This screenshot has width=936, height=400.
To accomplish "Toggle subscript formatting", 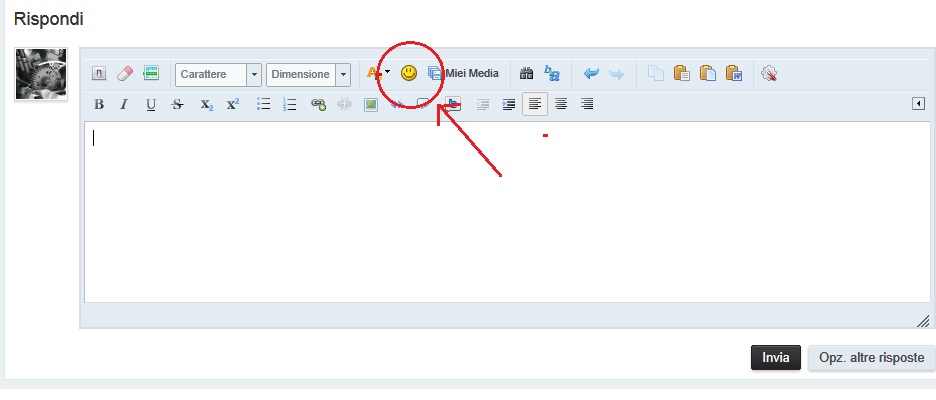I will click(207, 105).
